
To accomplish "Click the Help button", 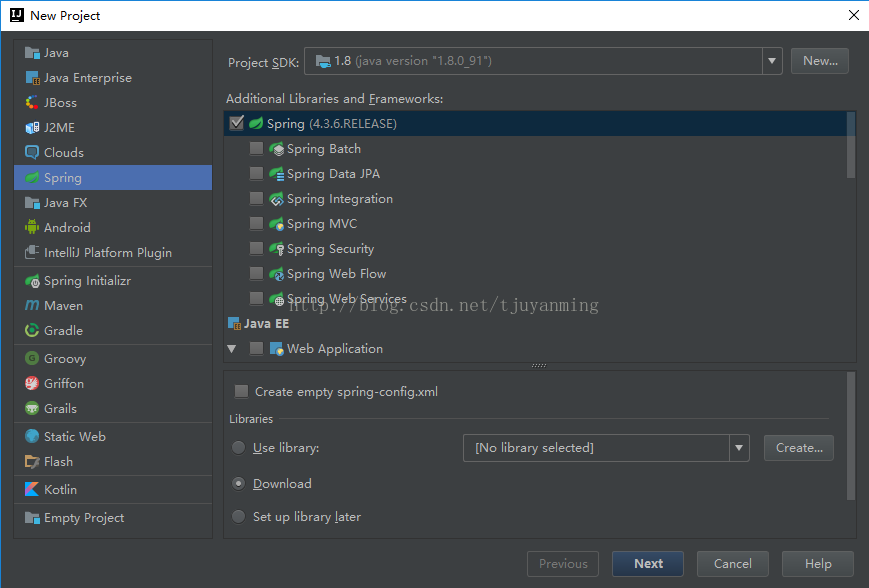I will pyautogui.click(x=817, y=564).
